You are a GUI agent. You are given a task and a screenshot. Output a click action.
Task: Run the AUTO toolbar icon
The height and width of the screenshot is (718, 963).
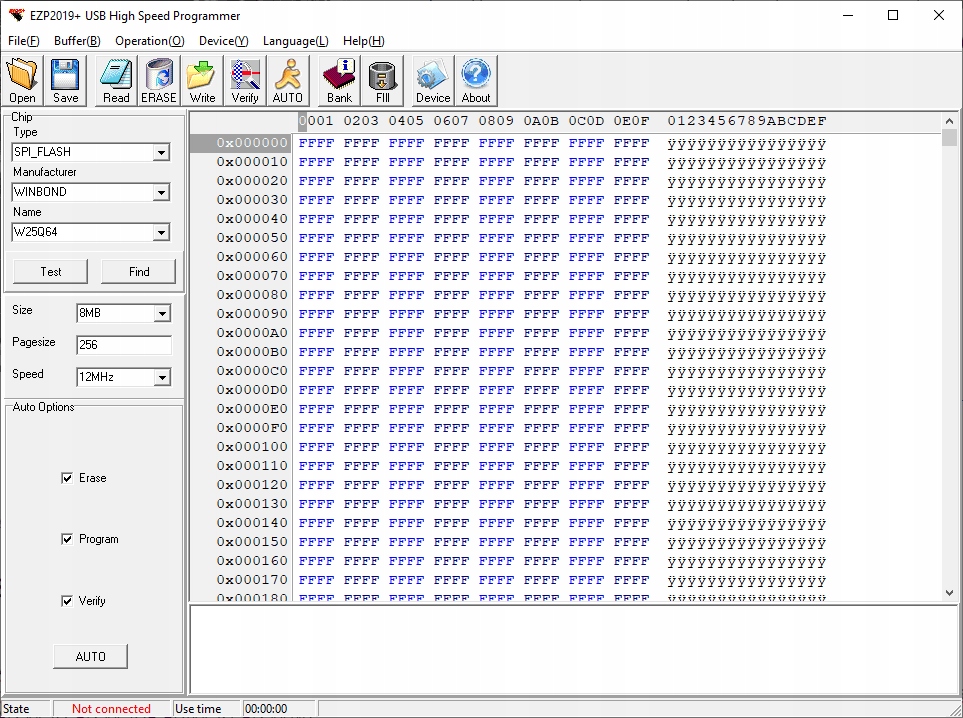point(287,81)
